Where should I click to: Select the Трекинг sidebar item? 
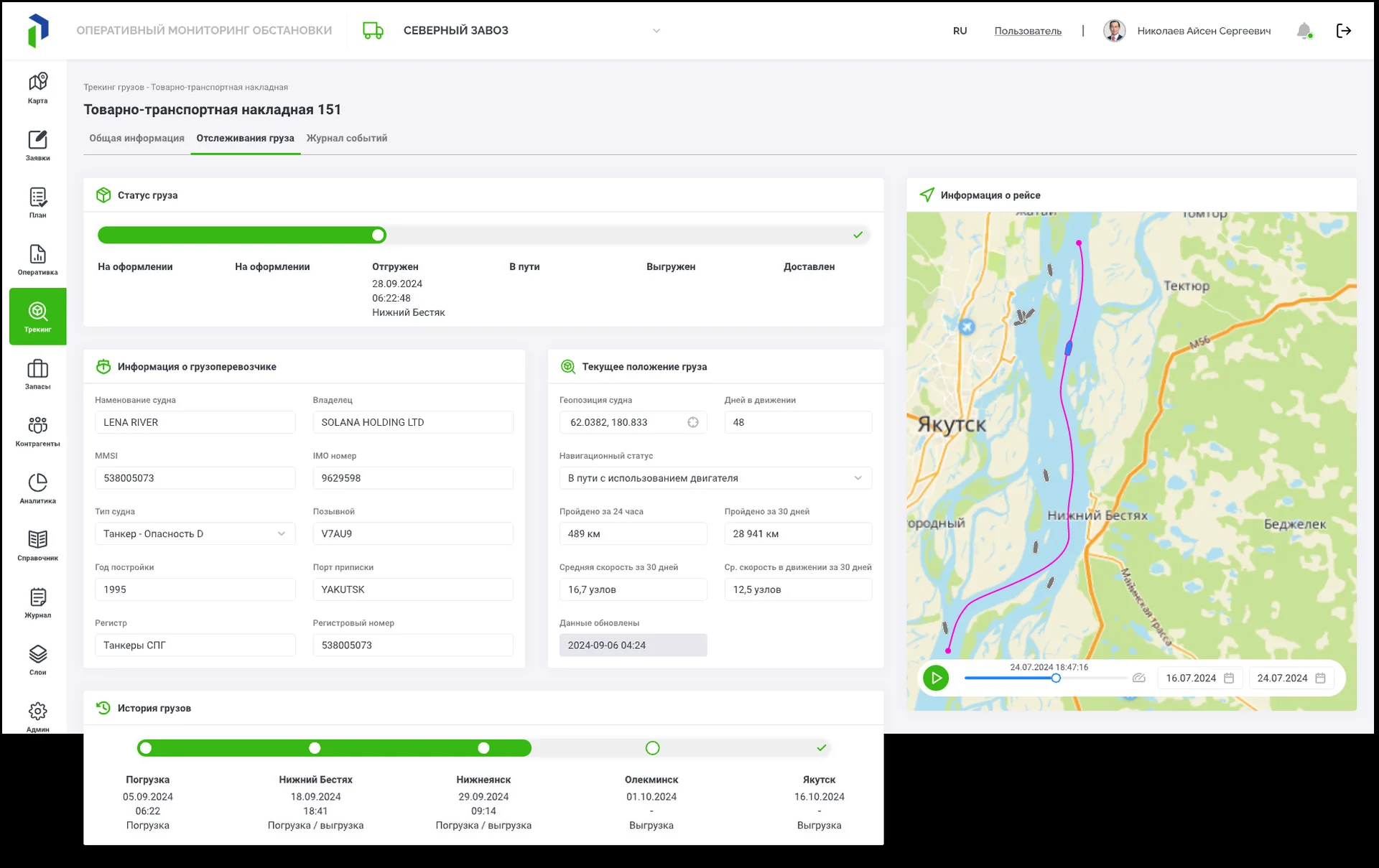[x=37, y=317]
